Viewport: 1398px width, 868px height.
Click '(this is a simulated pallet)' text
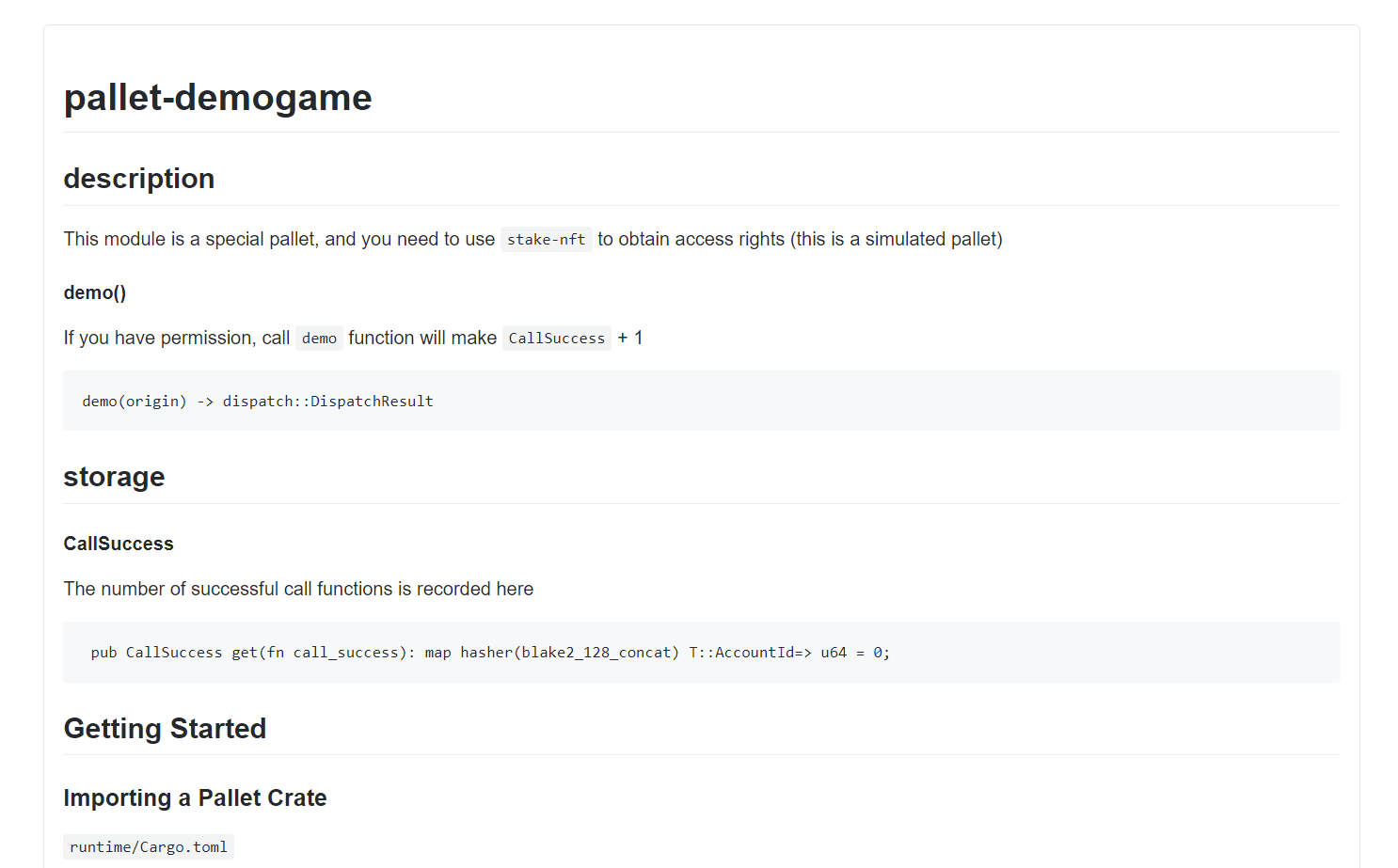(x=897, y=240)
